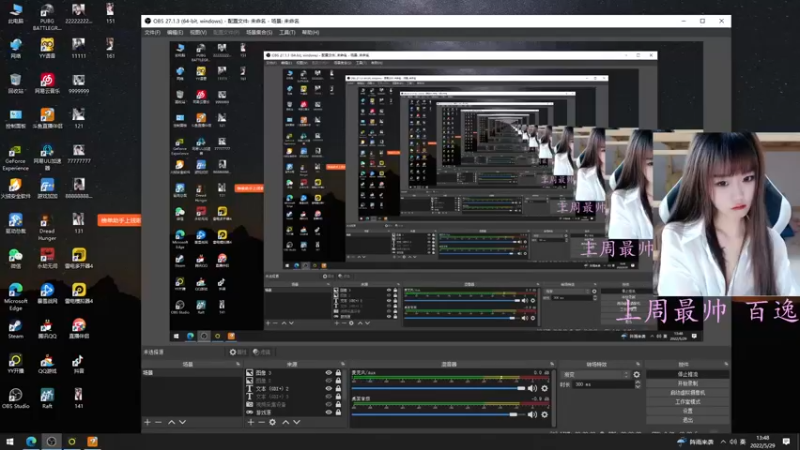Pop out the controls dock panel

pyautogui.click(x=726, y=364)
